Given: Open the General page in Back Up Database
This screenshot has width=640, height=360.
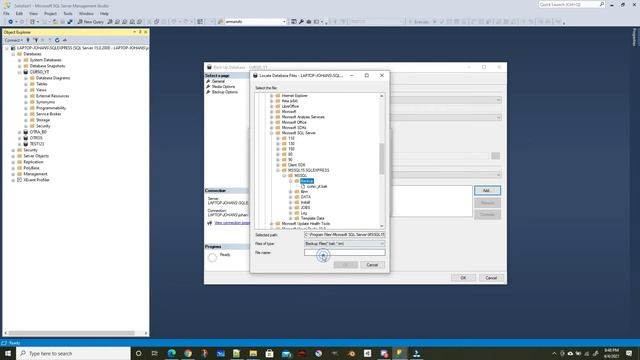Looking at the screenshot, I should pos(218,81).
